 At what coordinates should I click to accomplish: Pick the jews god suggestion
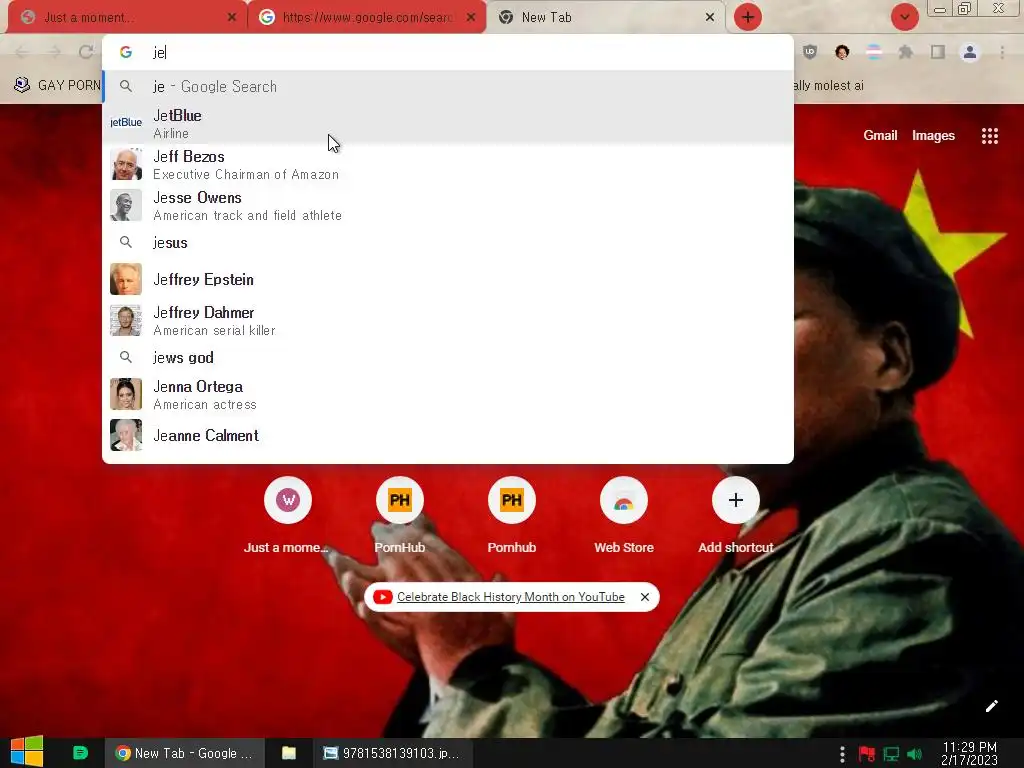448,357
